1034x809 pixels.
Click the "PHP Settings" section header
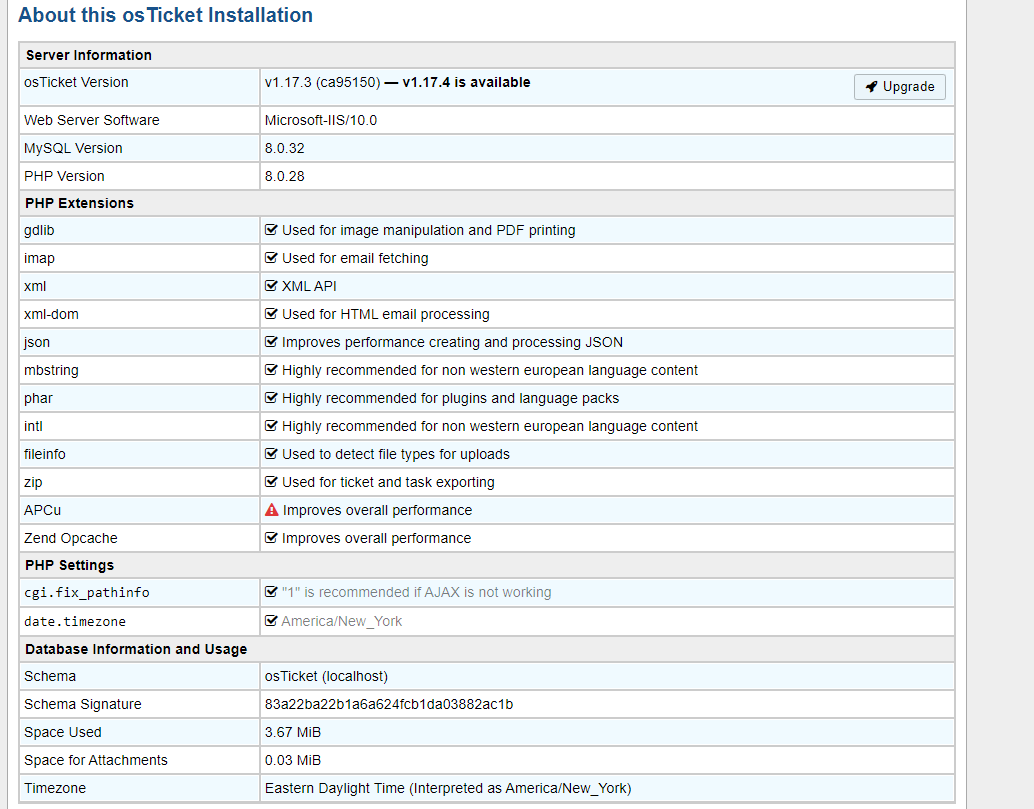tap(69, 565)
